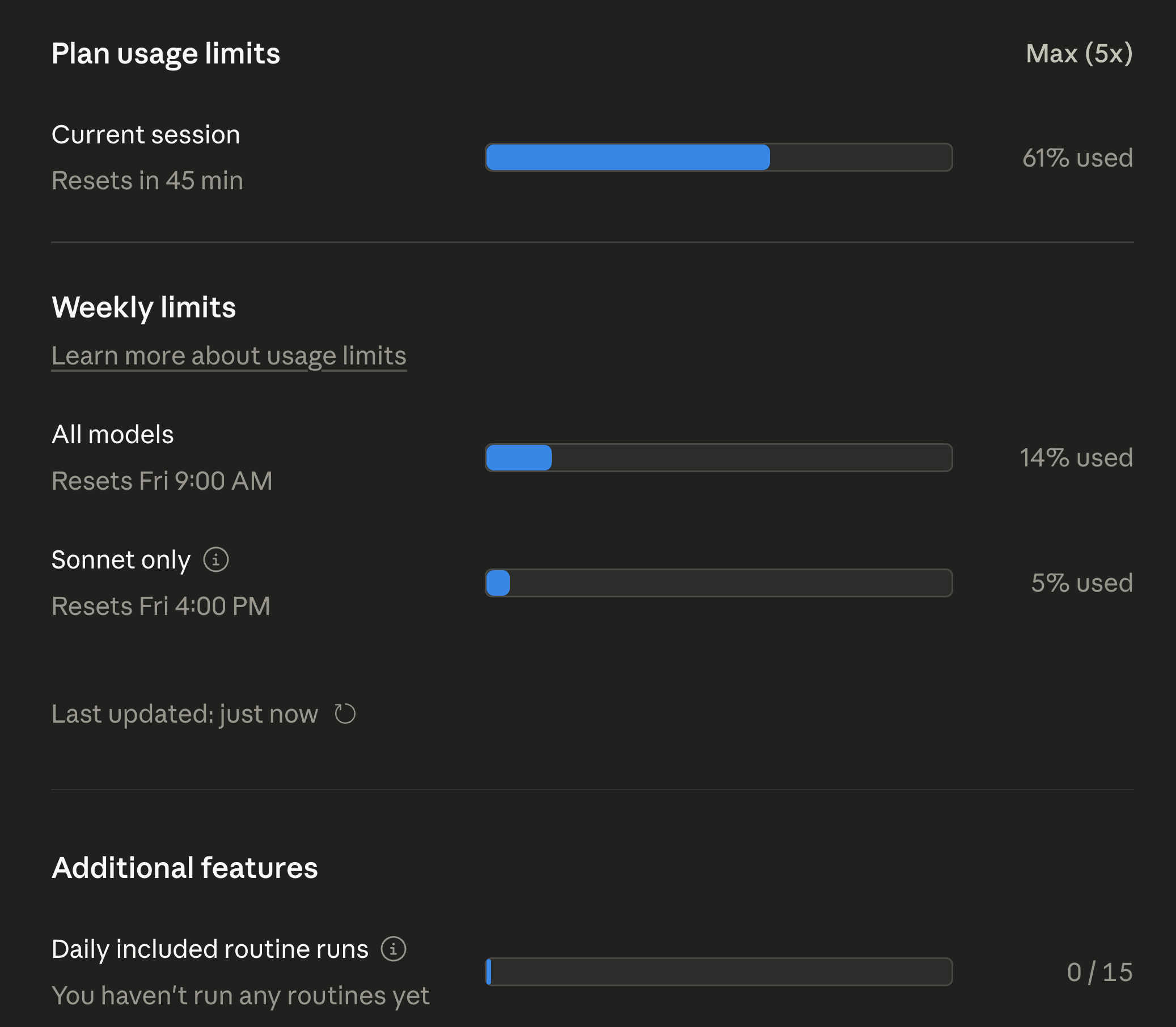Click the info icon beside Sonnet only
Image resolution: width=1176 pixels, height=1027 pixels.
(216, 560)
